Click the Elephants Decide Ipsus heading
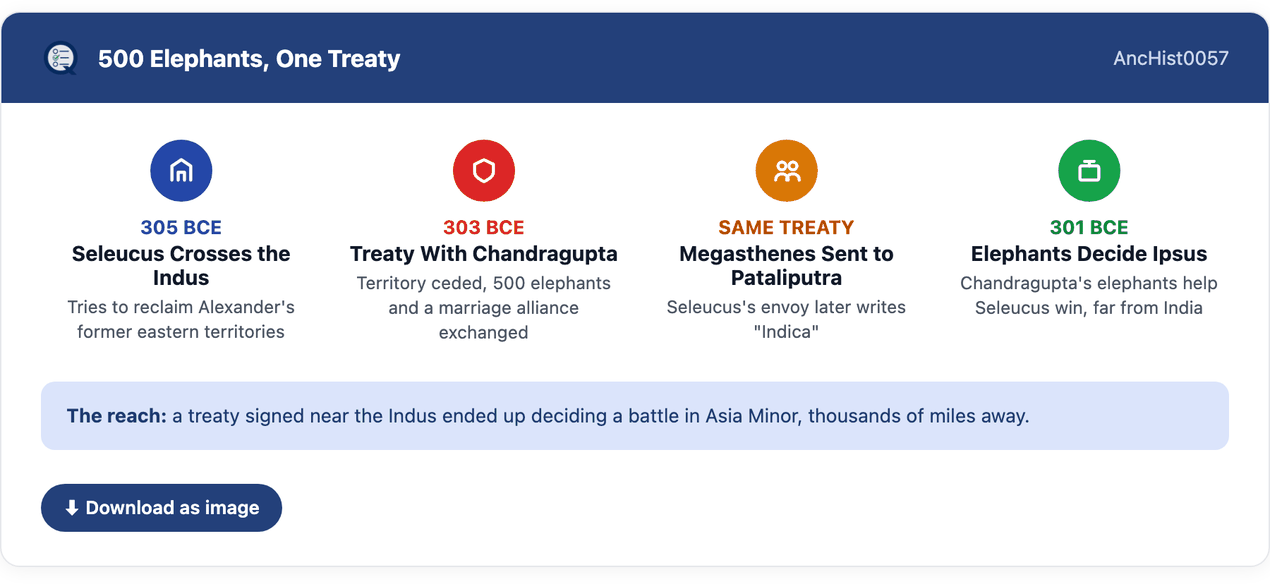 pos(1089,253)
